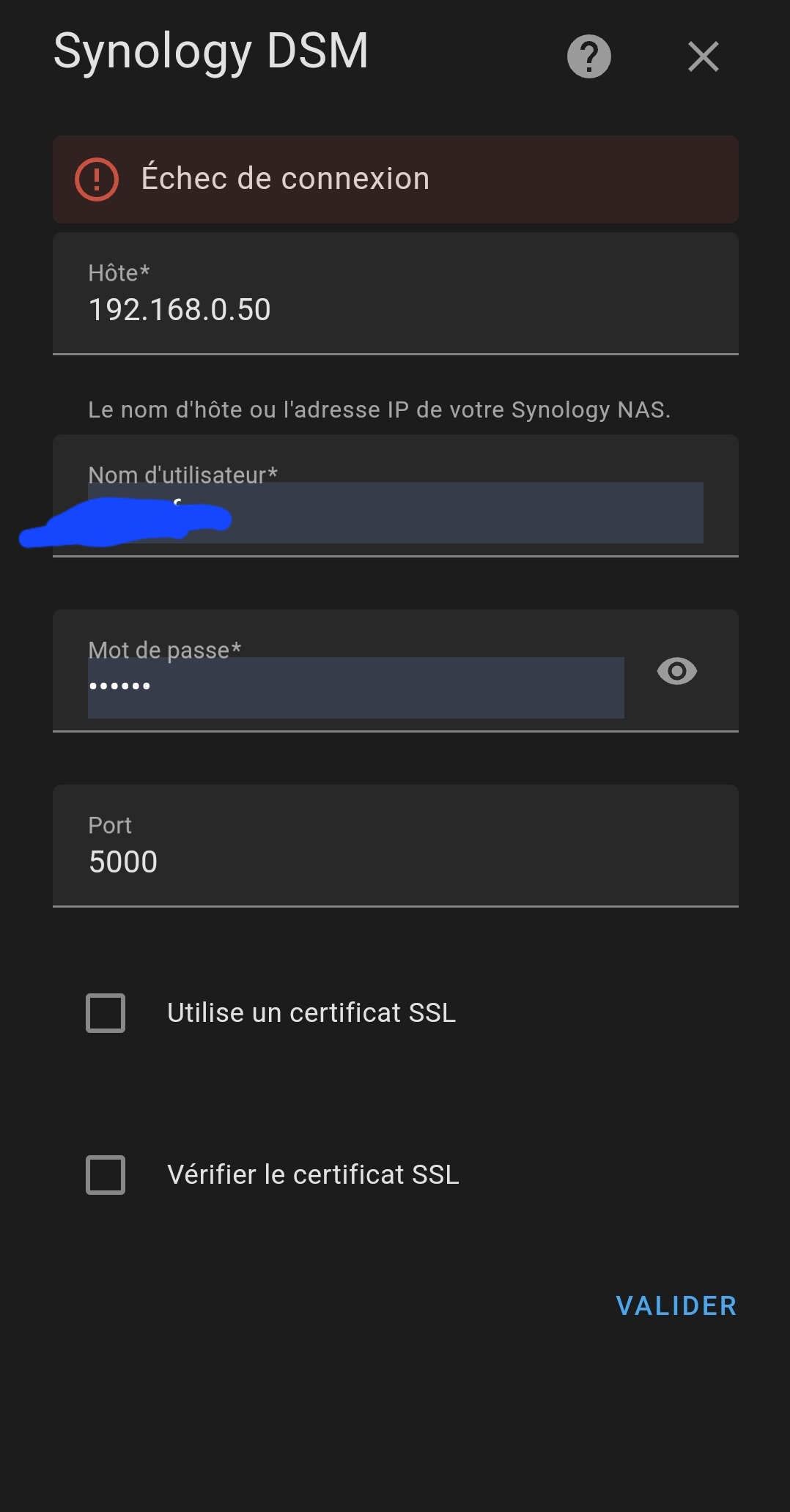The height and width of the screenshot is (1512, 790).
Task: Select the password dots field
Action: pos(355,687)
